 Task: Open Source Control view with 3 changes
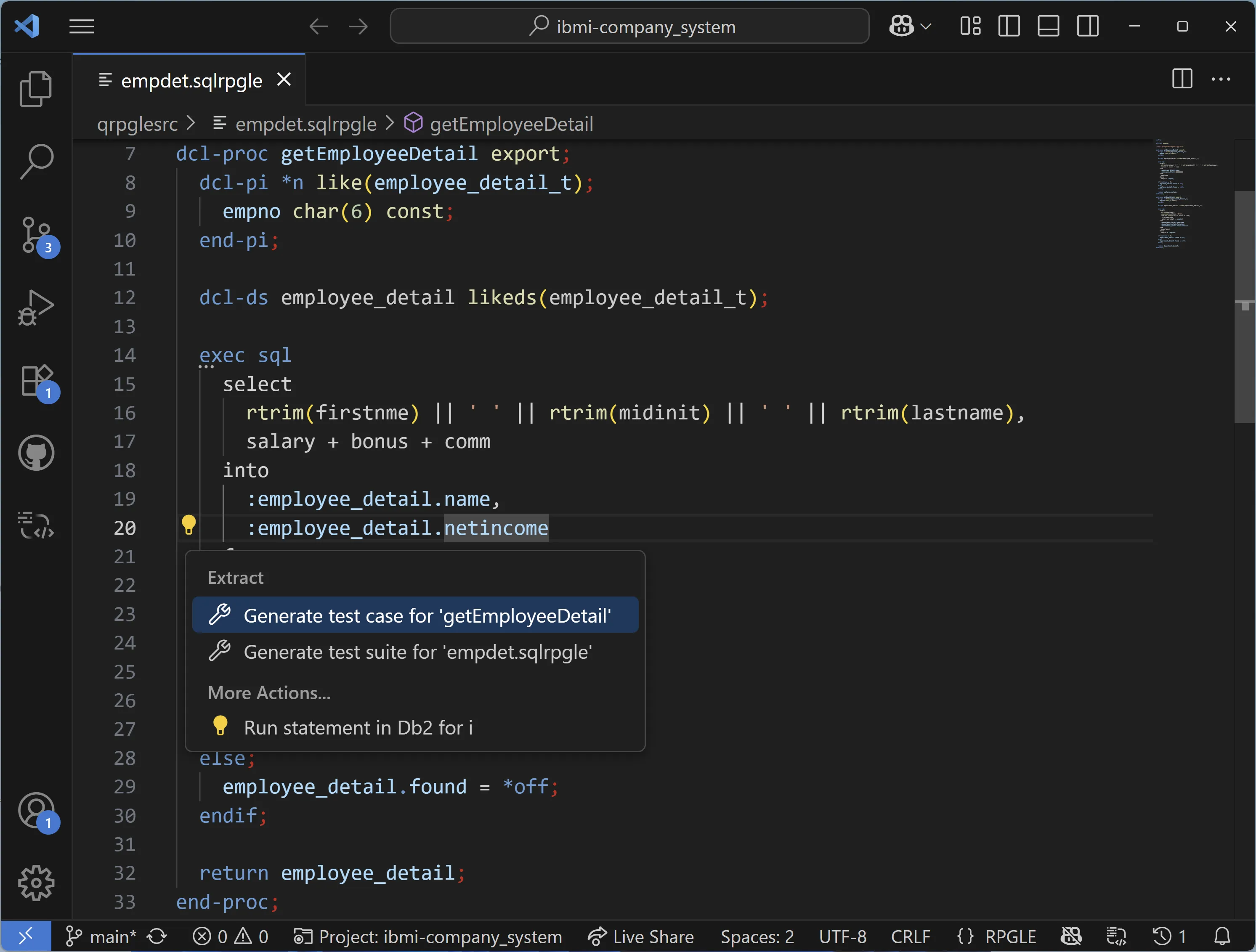pos(37,236)
